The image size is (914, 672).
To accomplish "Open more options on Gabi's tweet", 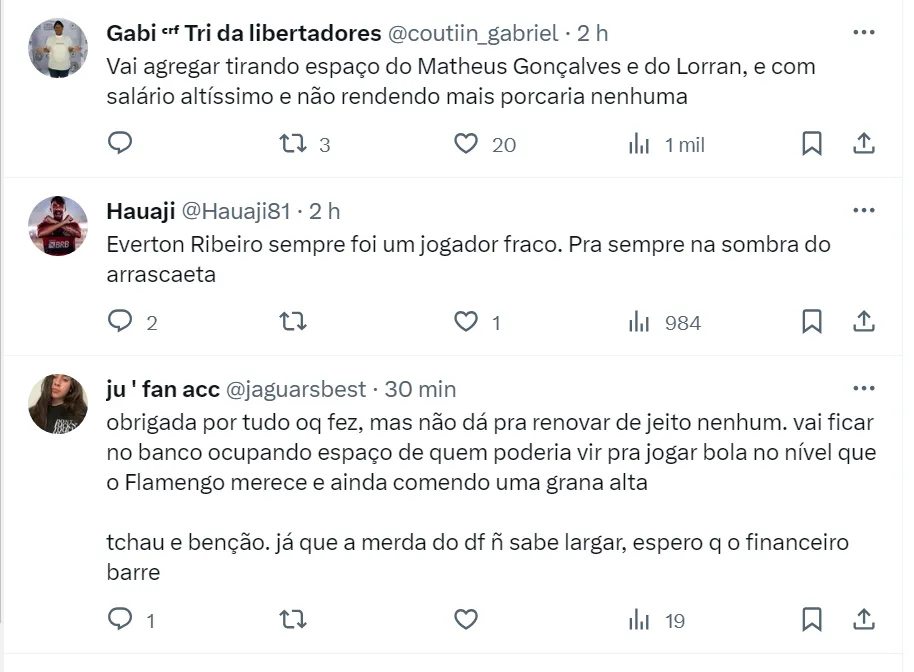I will [x=863, y=33].
